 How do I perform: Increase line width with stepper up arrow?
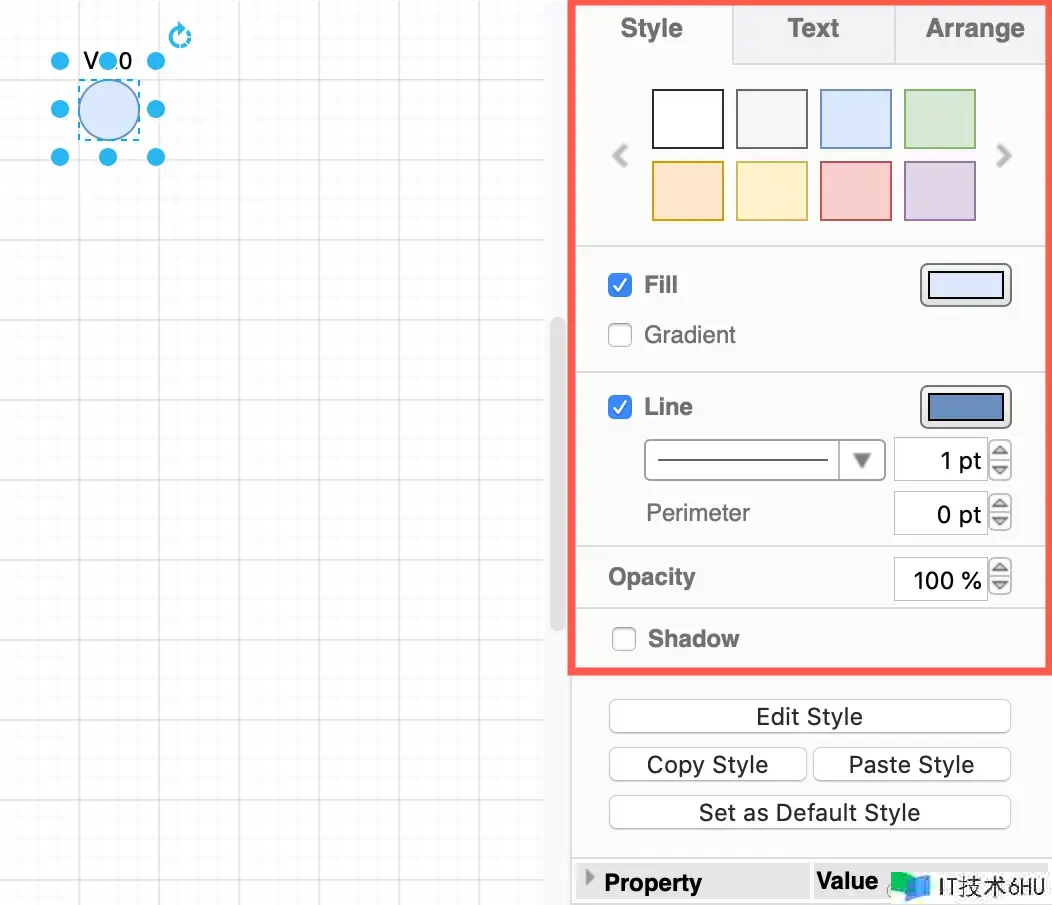coord(1000,452)
